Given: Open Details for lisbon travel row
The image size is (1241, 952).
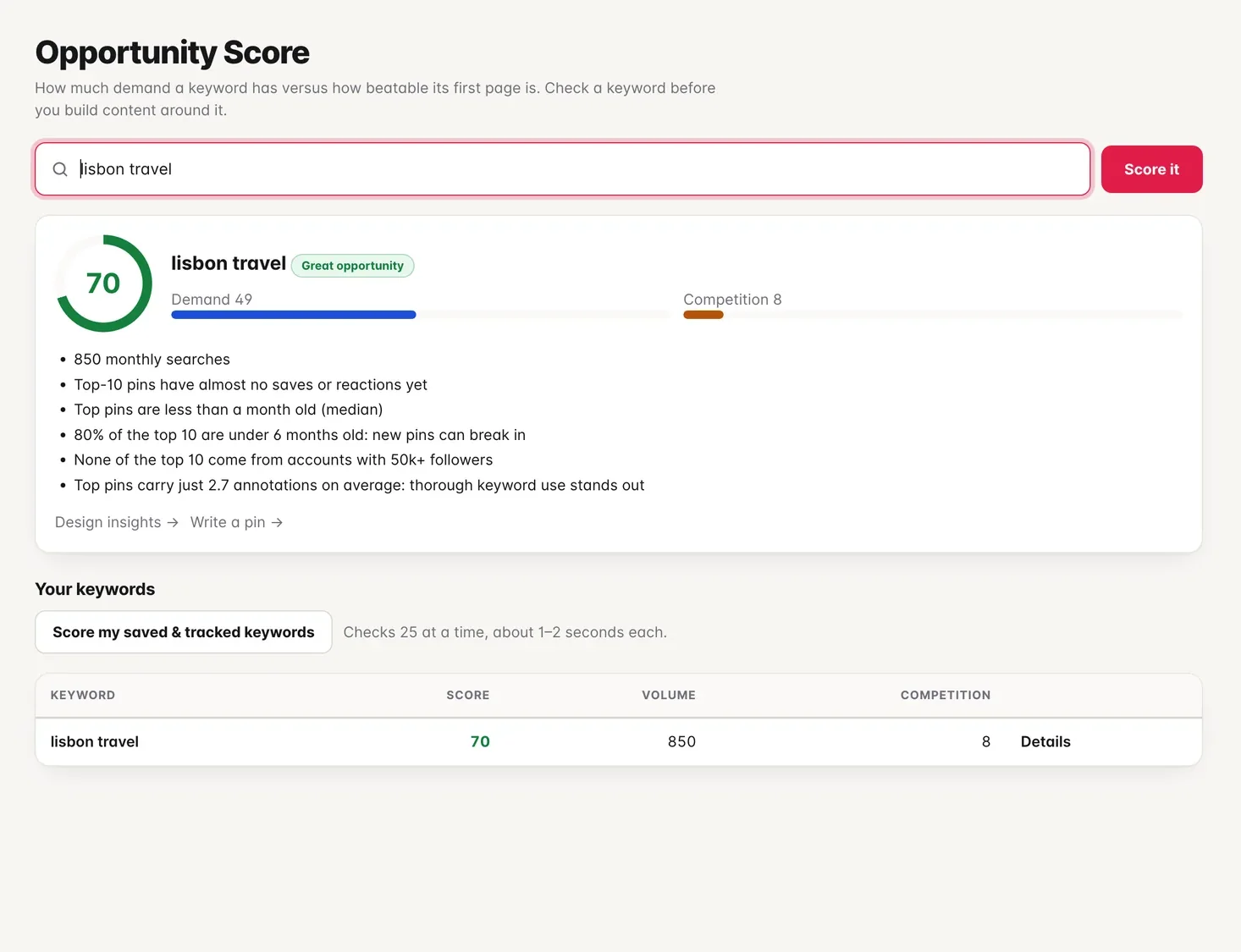Looking at the screenshot, I should point(1045,741).
